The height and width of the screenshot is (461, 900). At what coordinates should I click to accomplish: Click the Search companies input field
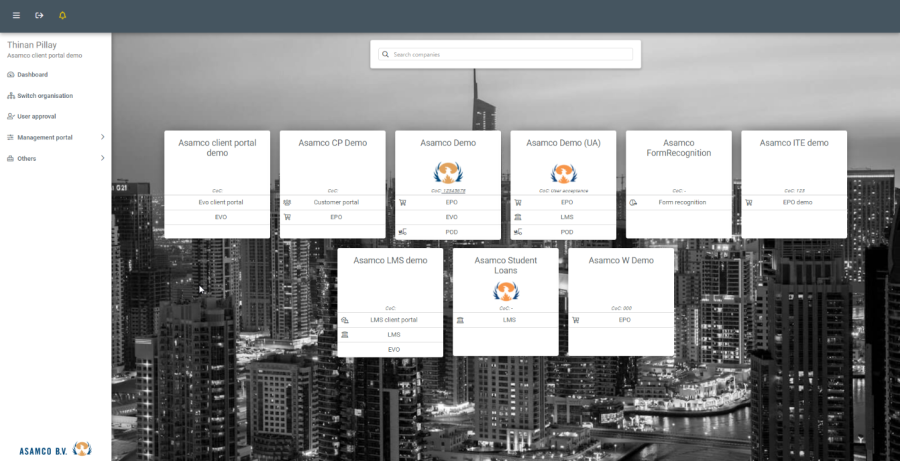tap(510, 54)
